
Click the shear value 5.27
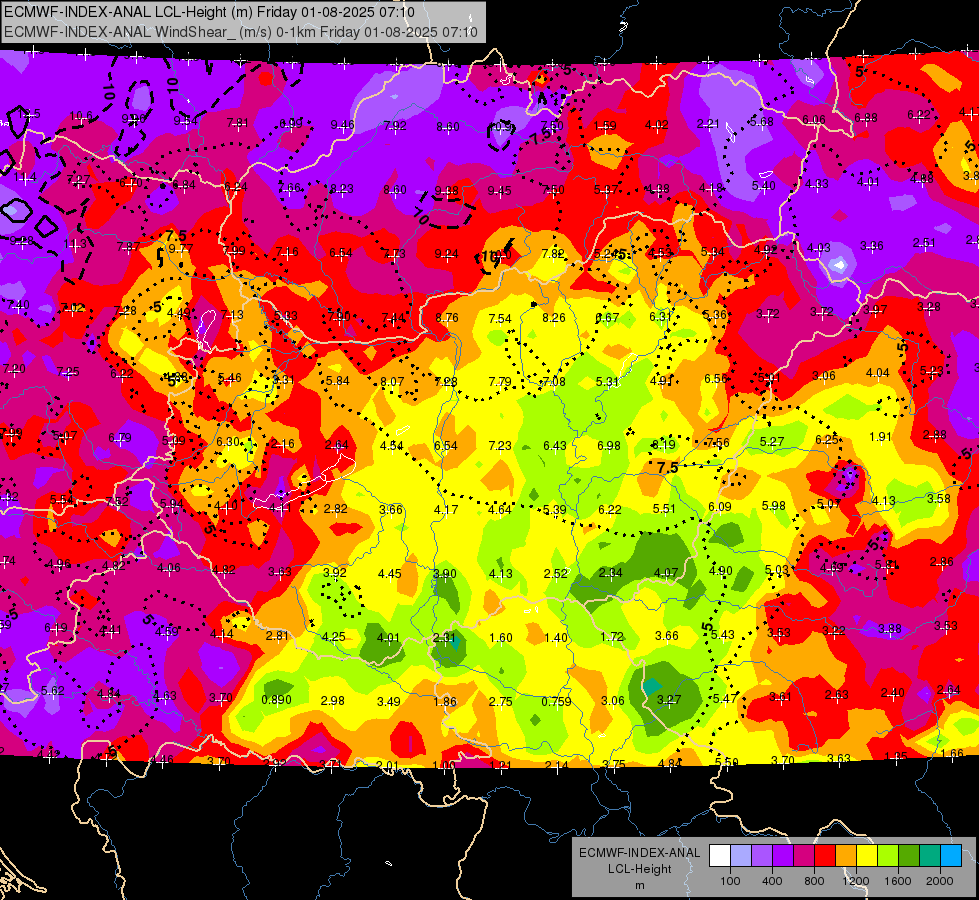pos(772,442)
